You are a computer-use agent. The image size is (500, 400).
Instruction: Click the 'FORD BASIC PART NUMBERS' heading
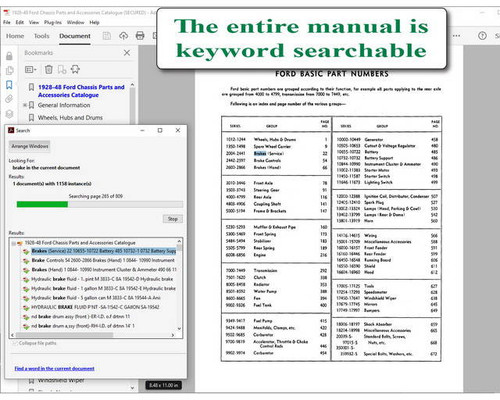click(x=332, y=74)
